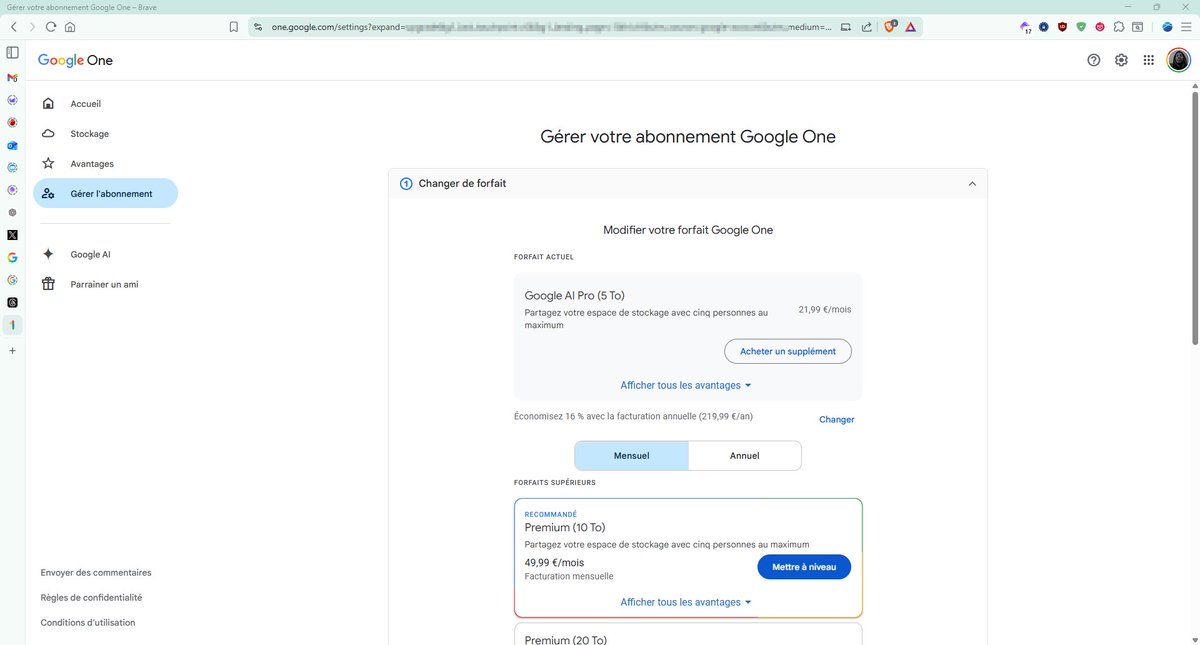Viewport: 1200px width, 645px height.
Task: Open Envoyer des commentaires link
Action: pyautogui.click(x=96, y=572)
